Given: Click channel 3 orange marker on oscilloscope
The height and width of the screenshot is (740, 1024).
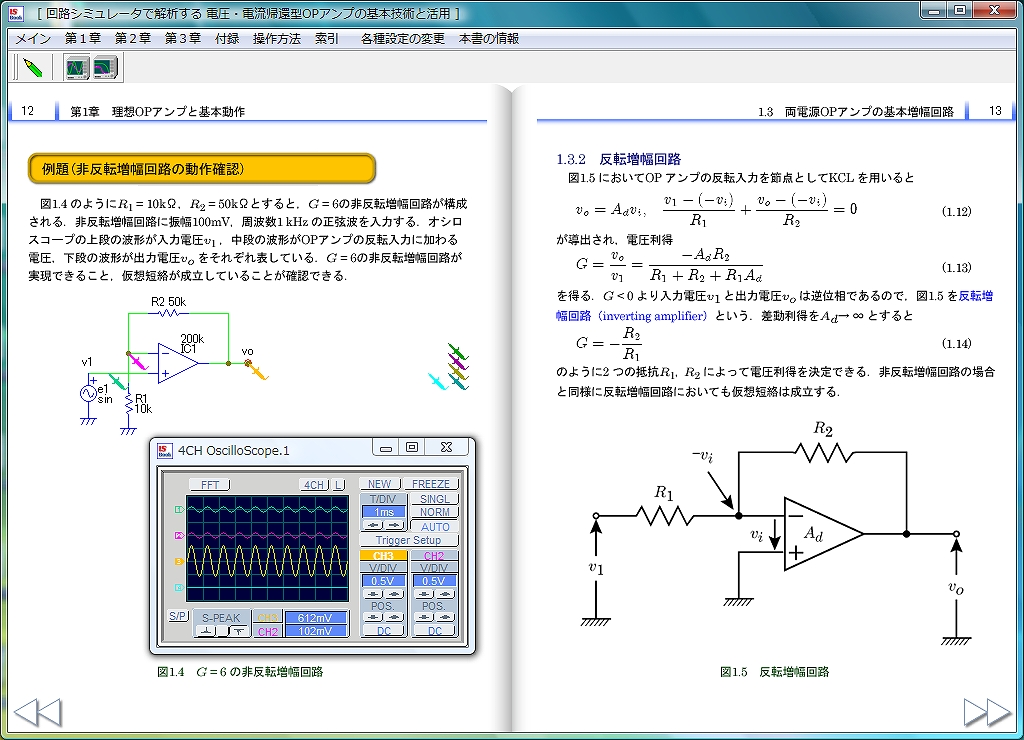Looking at the screenshot, I should (x=179, y=561).
